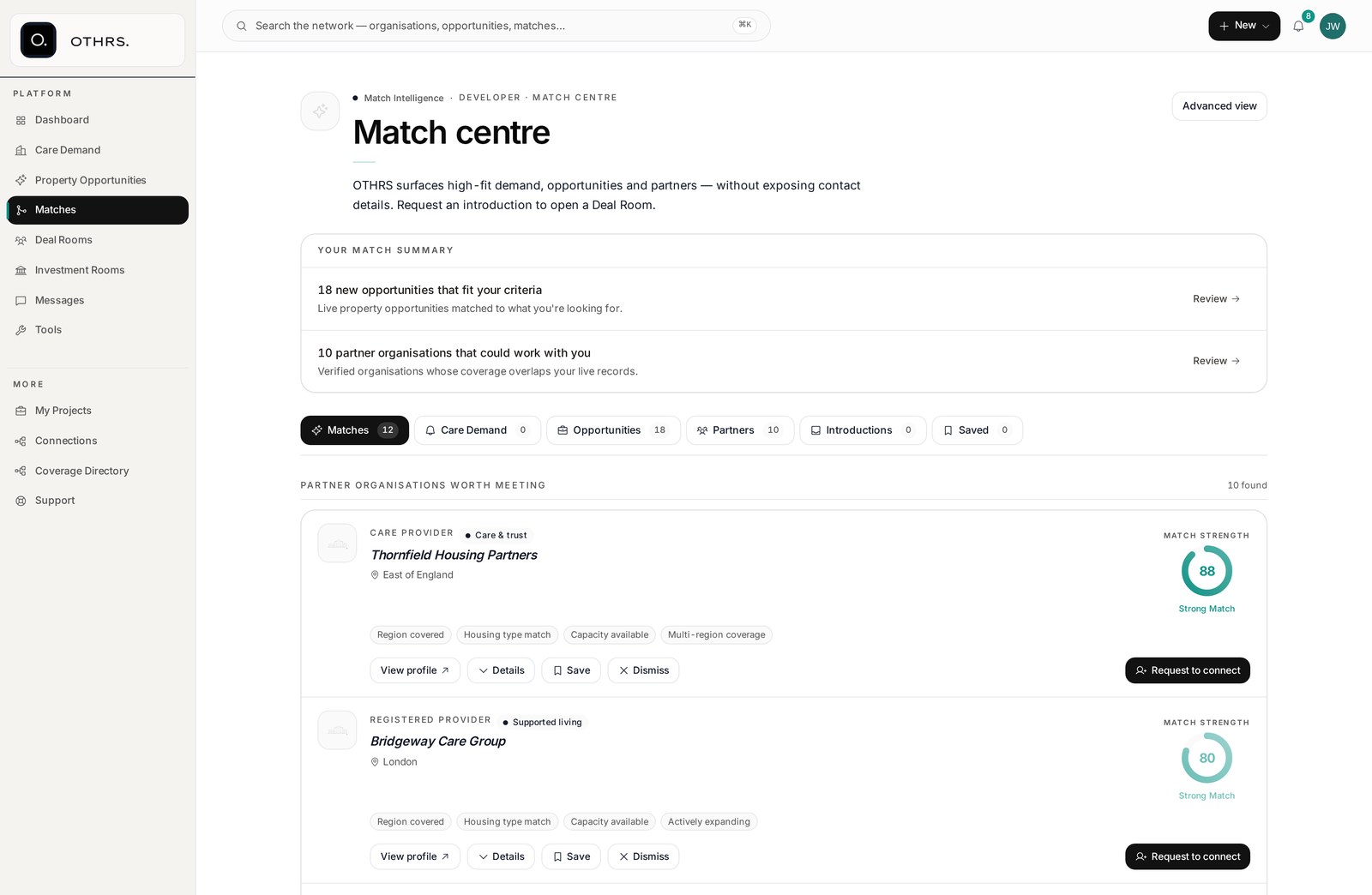Expand Details for Bridgeway Care Group
Viewport: 1372px width, 895px height.
pos(502,856)
